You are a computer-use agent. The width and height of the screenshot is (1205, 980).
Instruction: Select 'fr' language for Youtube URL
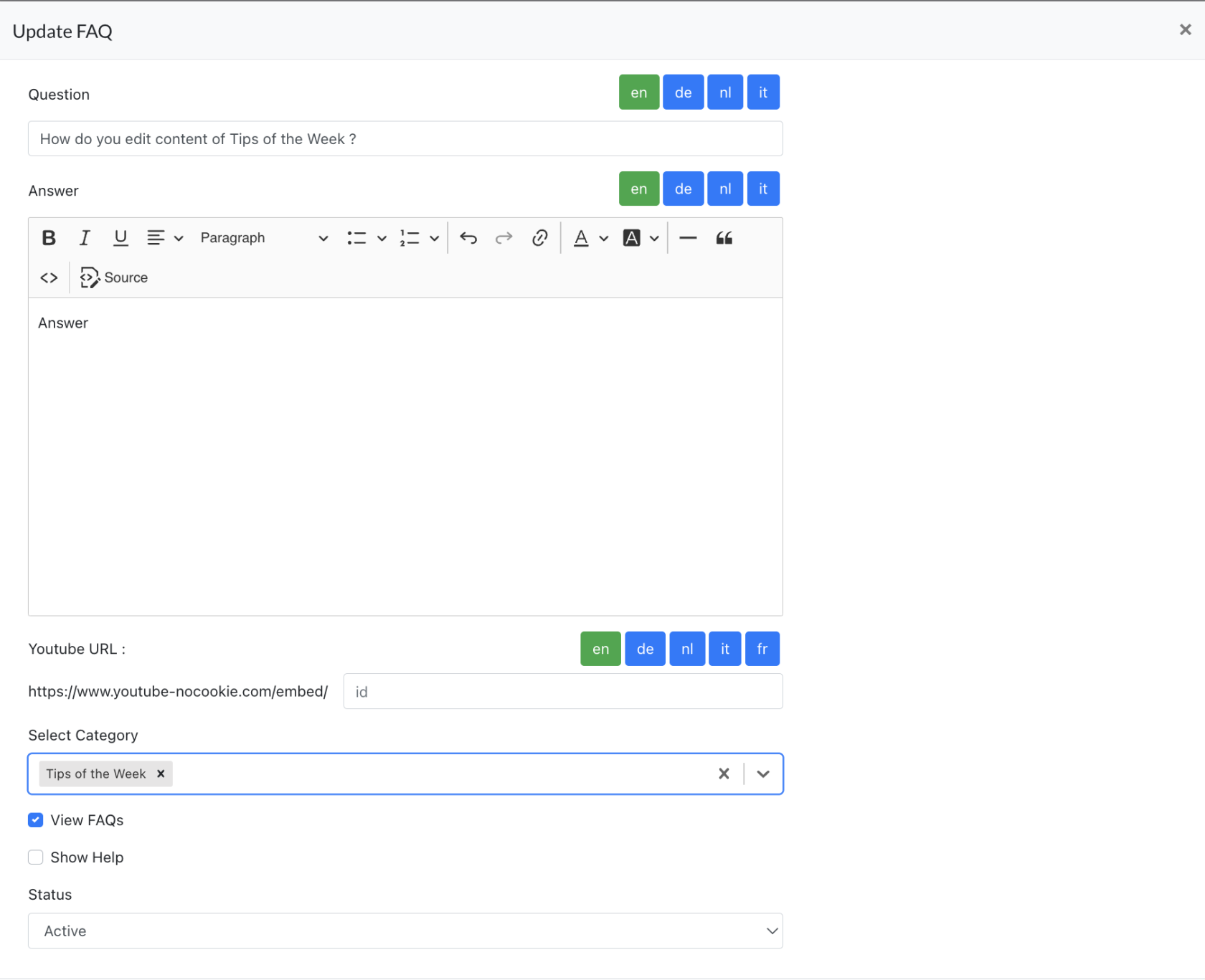pyautogui.click(x=762, y=649)
